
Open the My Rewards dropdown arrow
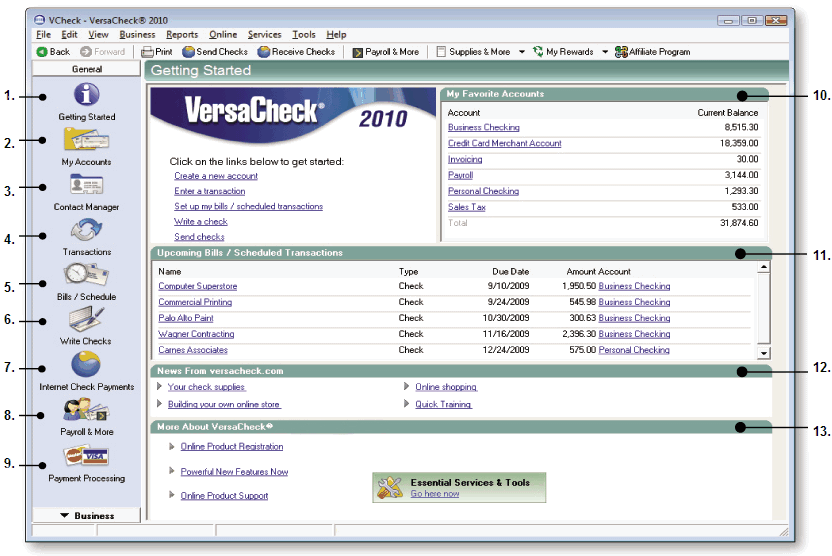(x=605, y=52)
